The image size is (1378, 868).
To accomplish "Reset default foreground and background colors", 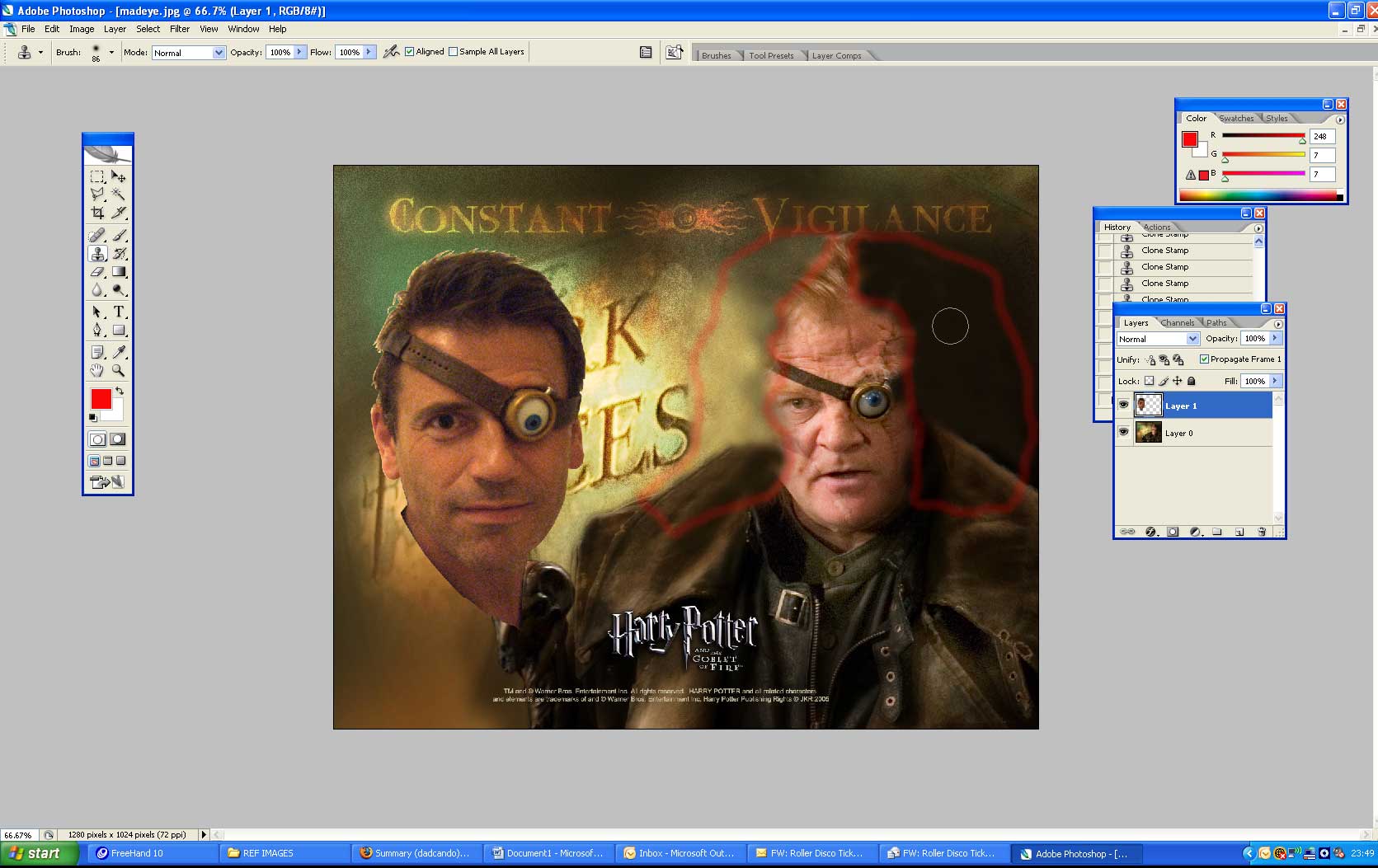I will pyautogui.click(x=93, y=418).
